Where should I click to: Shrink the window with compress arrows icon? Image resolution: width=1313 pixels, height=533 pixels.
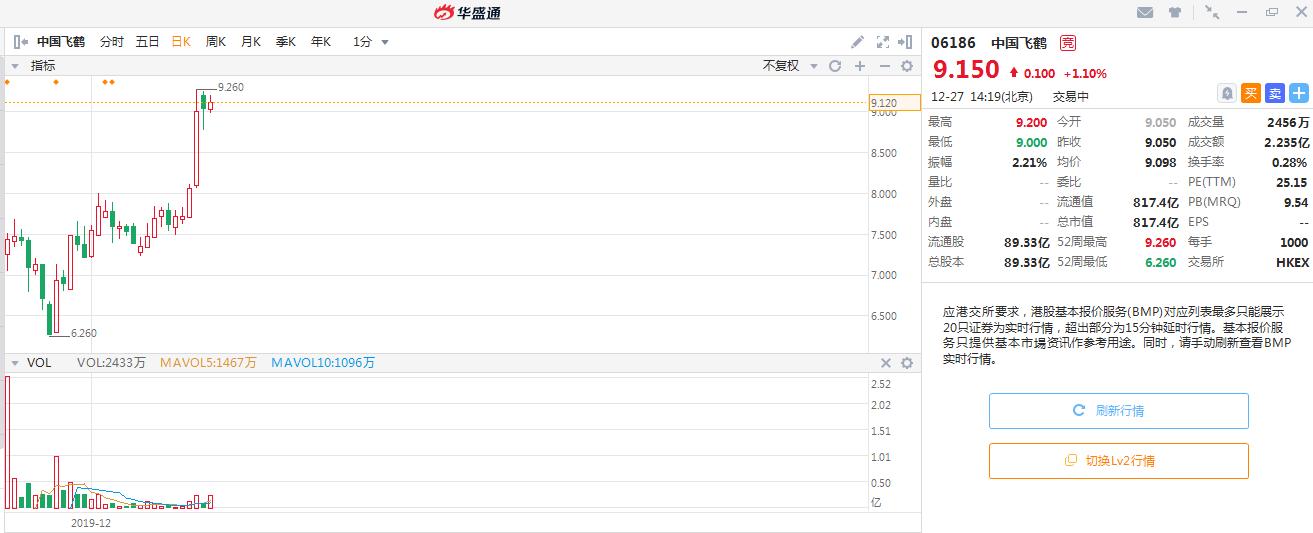[x=1212, y=12]
